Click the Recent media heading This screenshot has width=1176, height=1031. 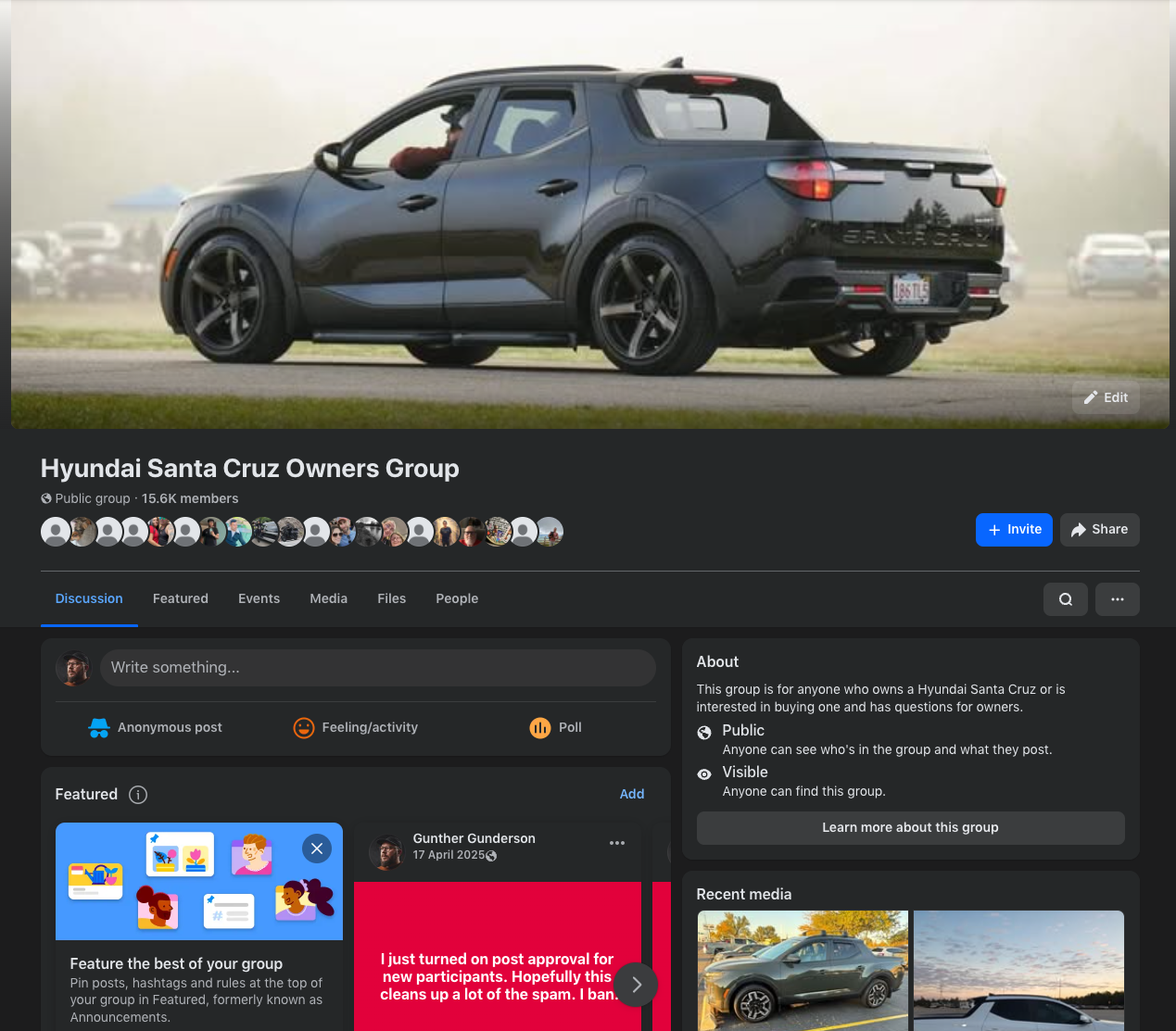pos(744,895)
